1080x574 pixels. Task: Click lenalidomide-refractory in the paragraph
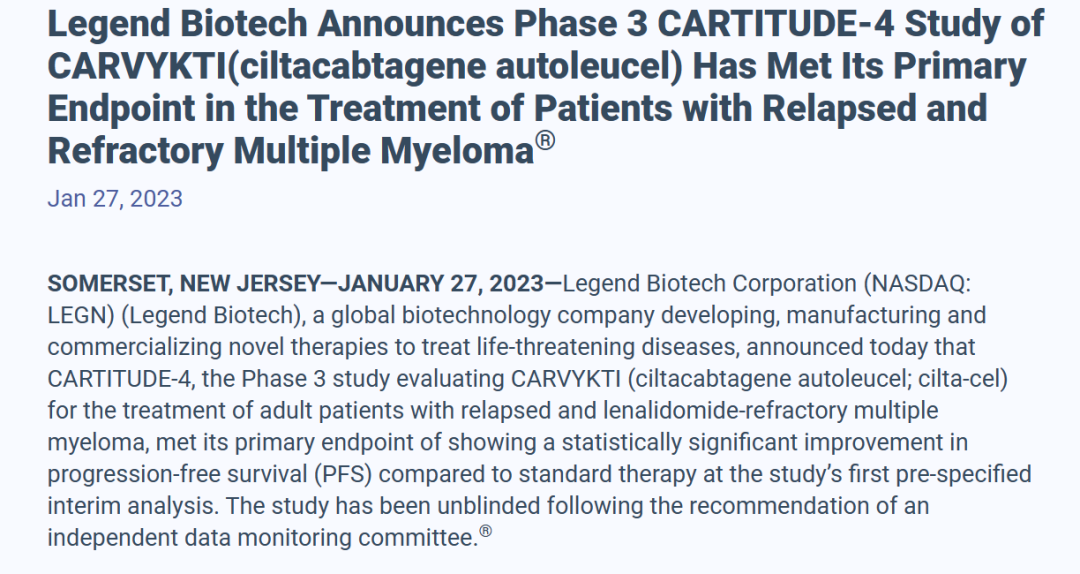725,411
